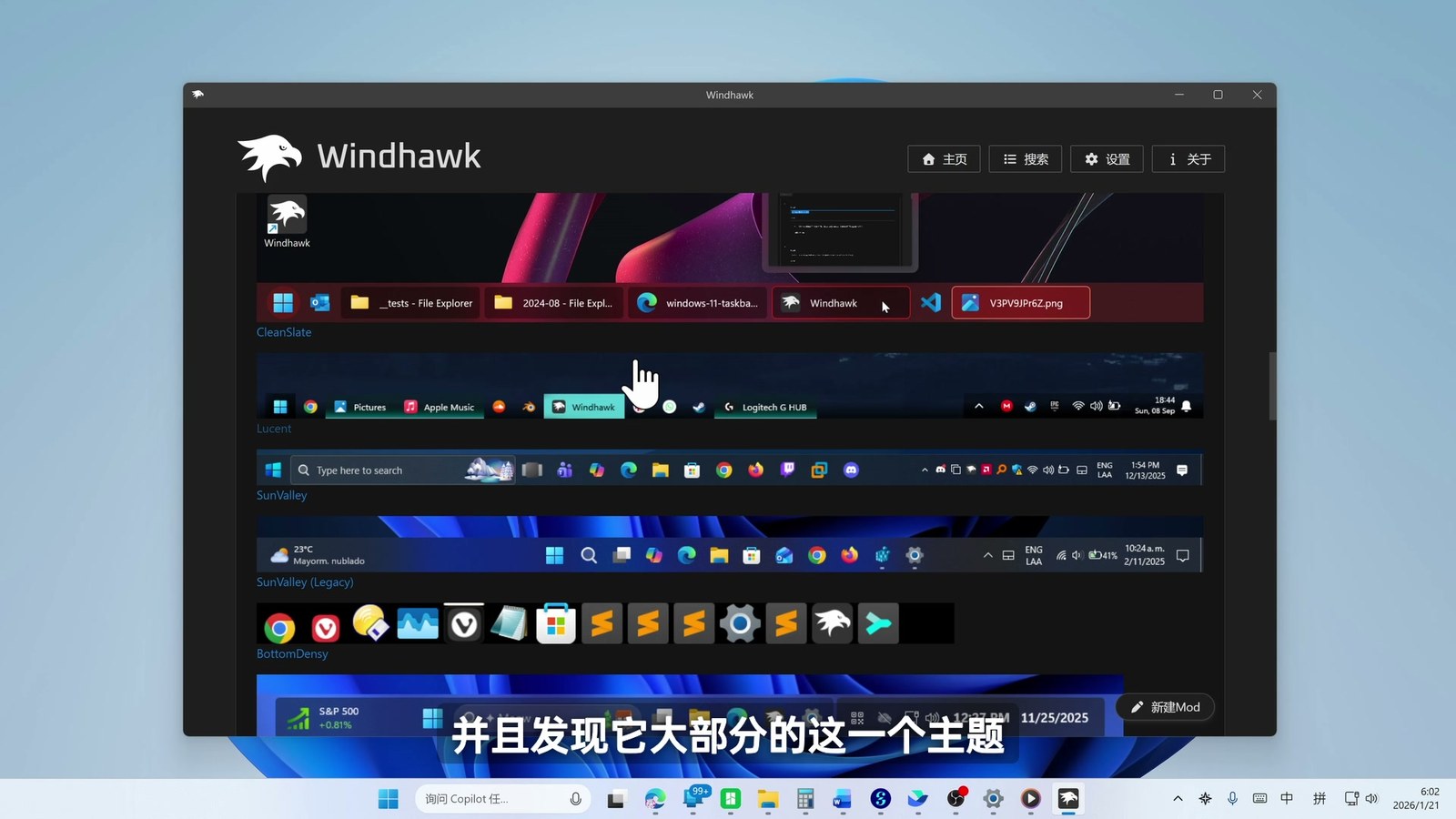Click the 询问 Copilot search box

pyautogui.click(x=503, y=799)
